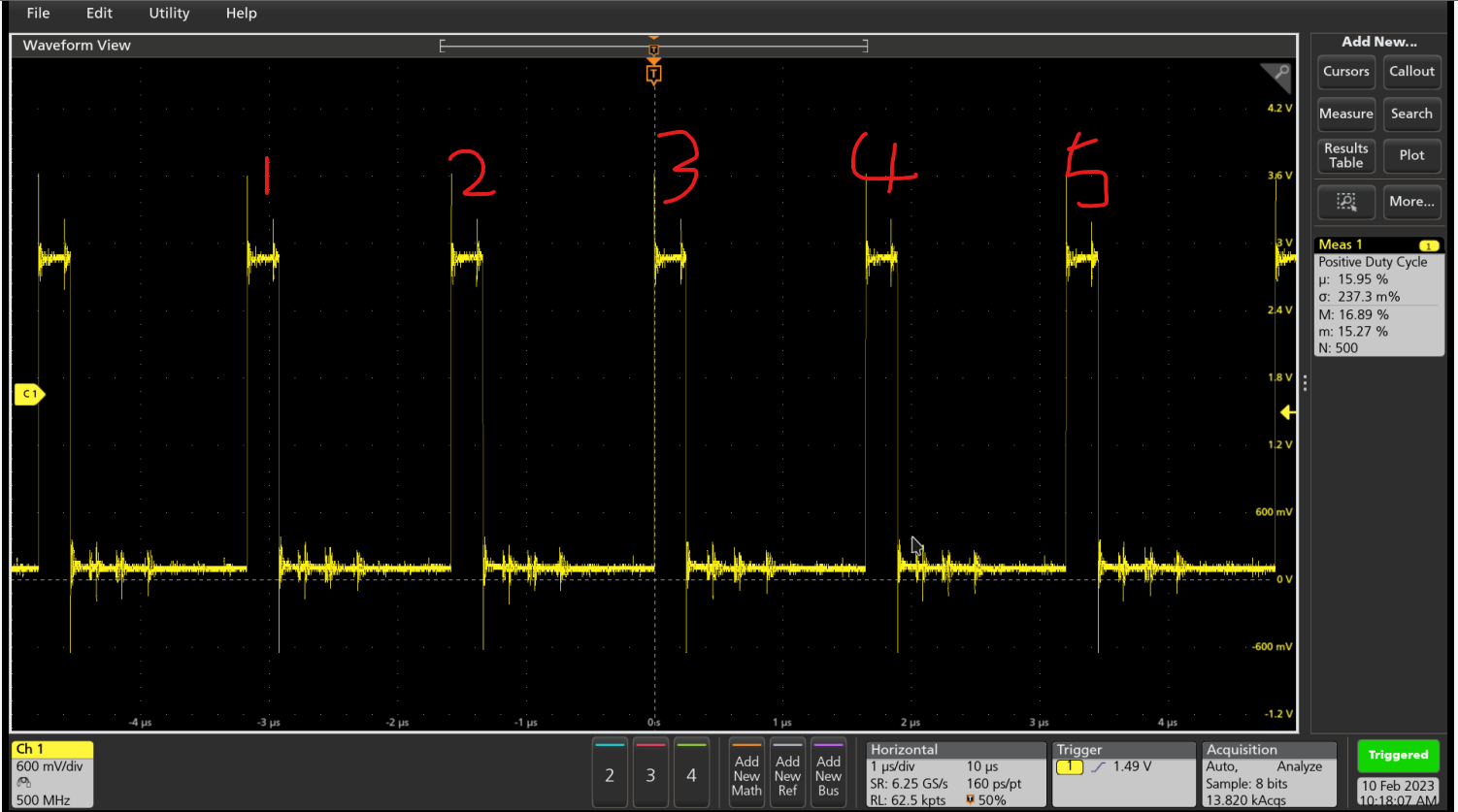The height and width of the screenshot is (812, 1458).
Task: Open the Utility menu
Action: tap(169, 13)
